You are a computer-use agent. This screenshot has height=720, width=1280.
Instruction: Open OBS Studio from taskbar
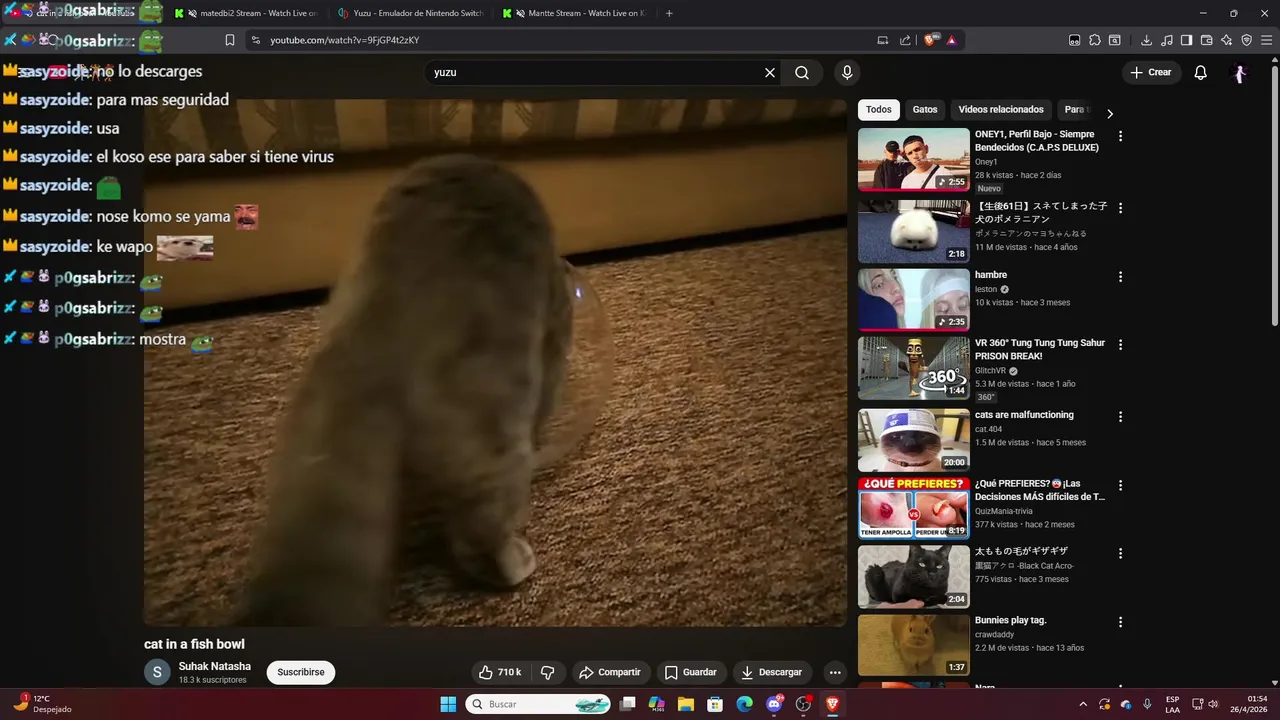pyautogui.click(x=803, y=704)
